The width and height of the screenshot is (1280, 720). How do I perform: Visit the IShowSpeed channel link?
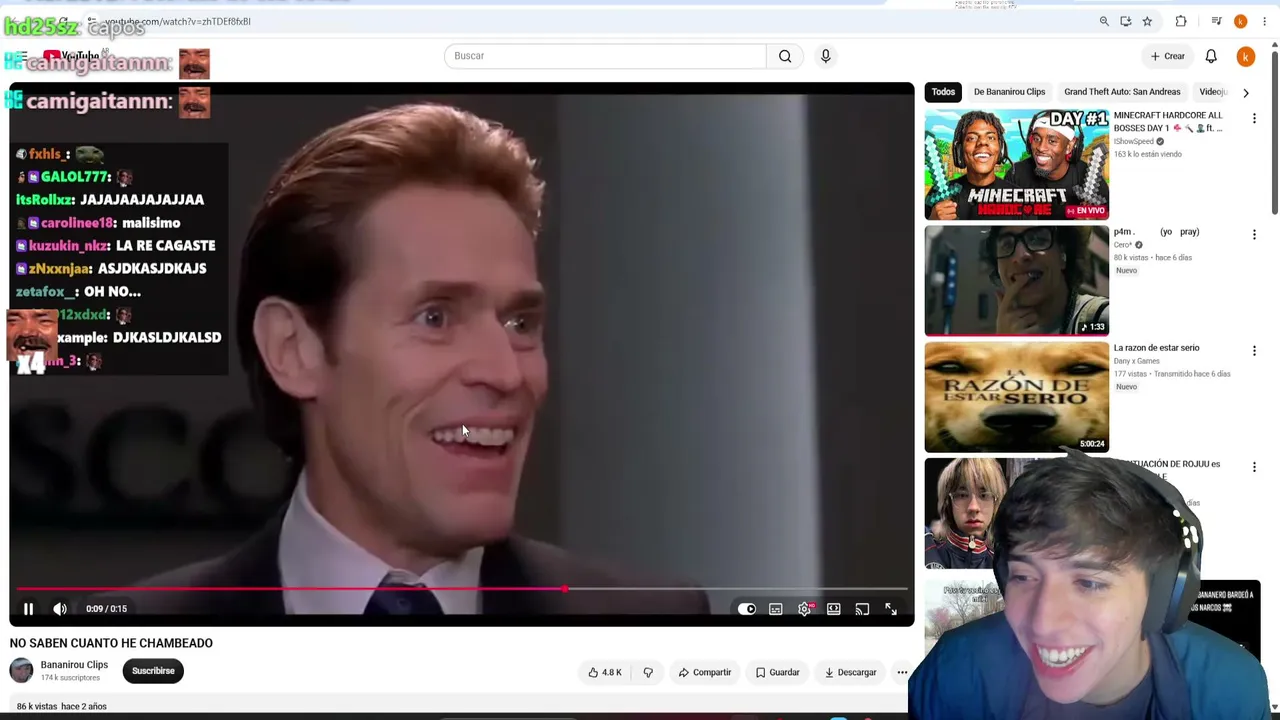(x=1133, y=142)
